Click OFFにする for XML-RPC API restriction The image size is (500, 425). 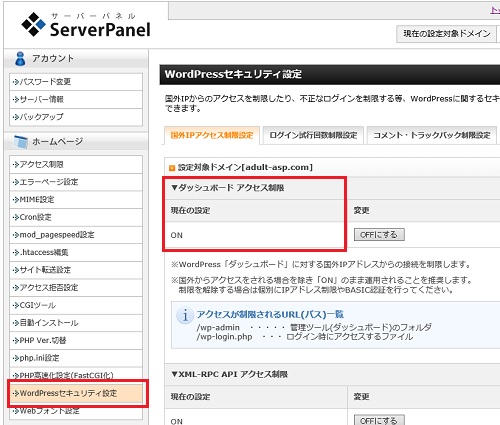(x=379, y=420)
